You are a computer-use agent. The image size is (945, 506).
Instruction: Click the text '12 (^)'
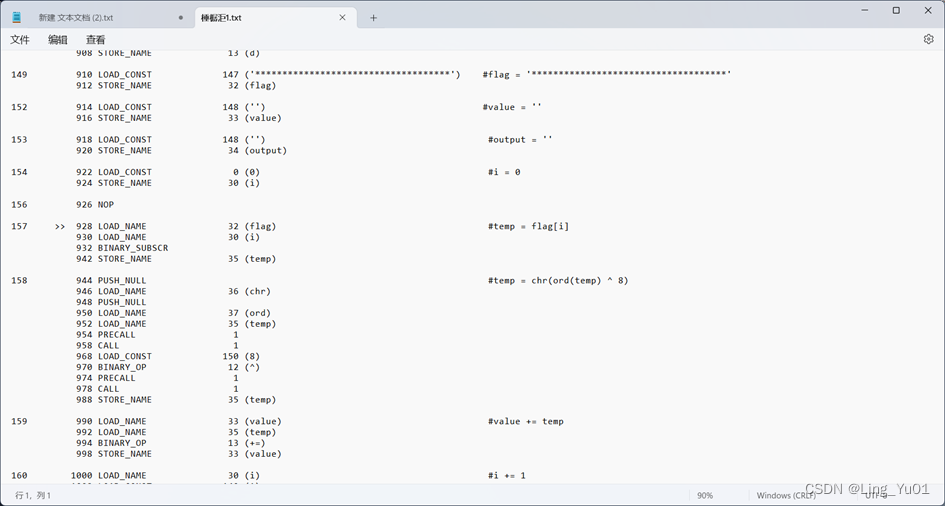tap(244, 367)
